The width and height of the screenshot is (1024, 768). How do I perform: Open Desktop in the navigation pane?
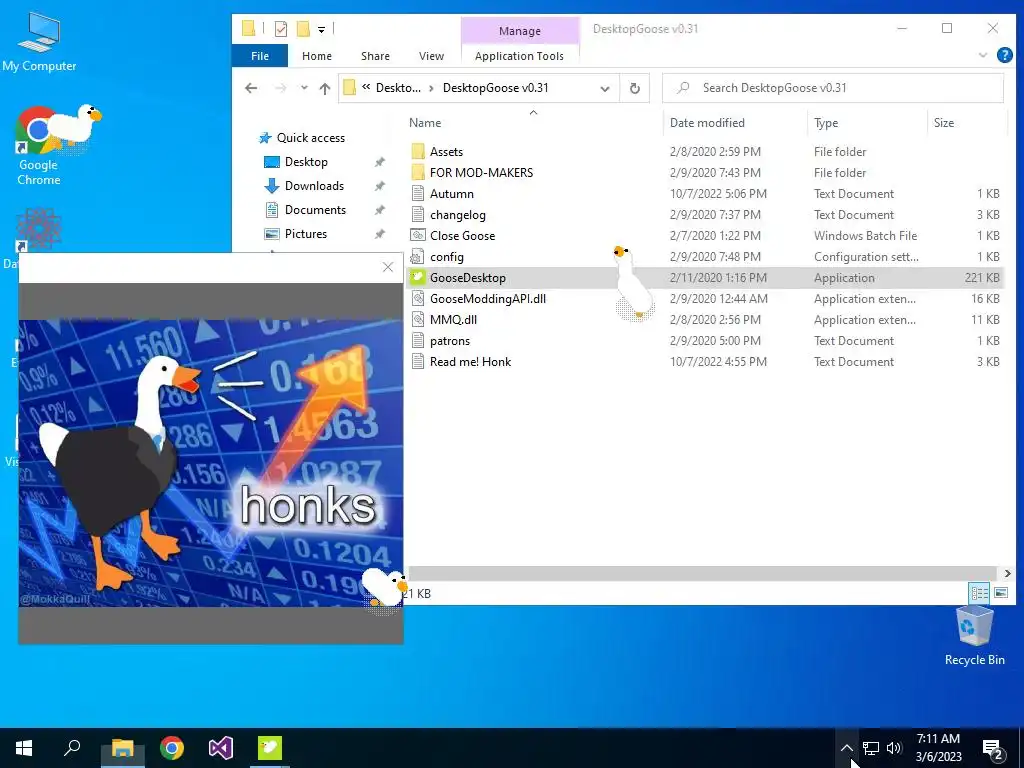click(306, 162)
